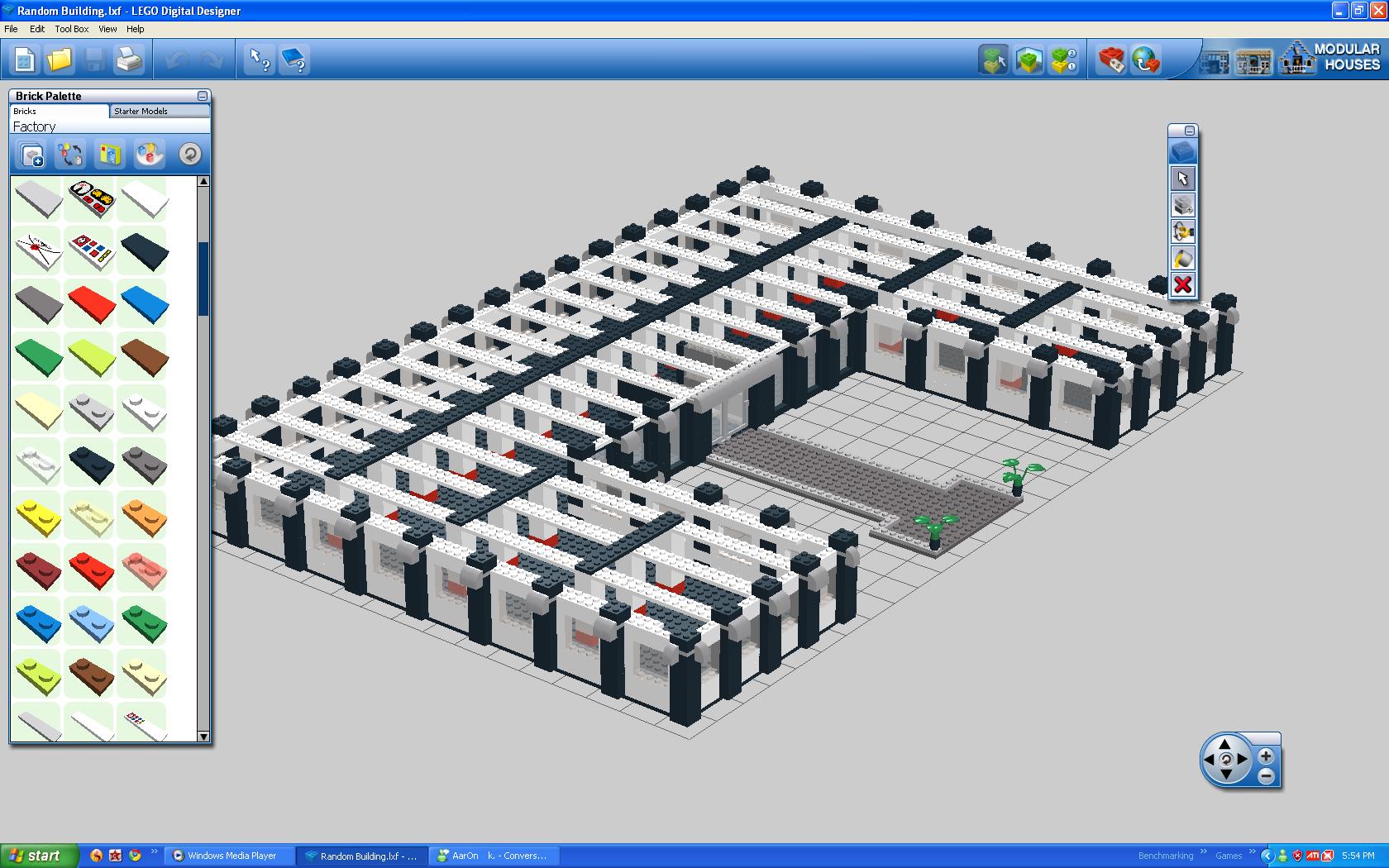
Task: Click the yellow brick box filter icon
Action: 110,155
